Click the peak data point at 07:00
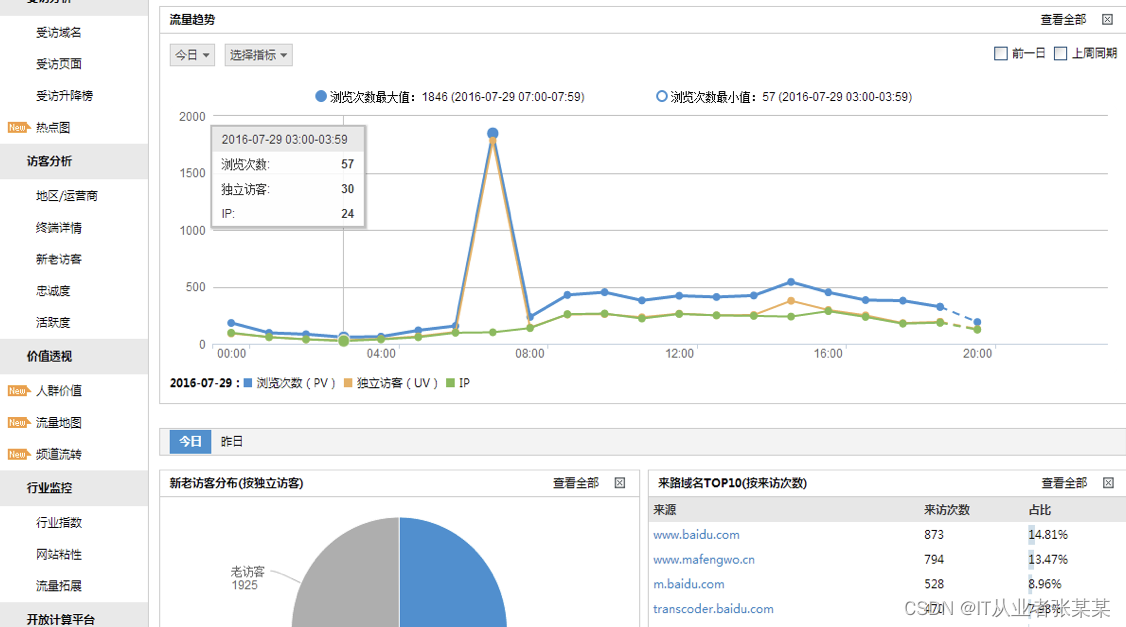The image size is (1126, 627). tap(493, 133)
